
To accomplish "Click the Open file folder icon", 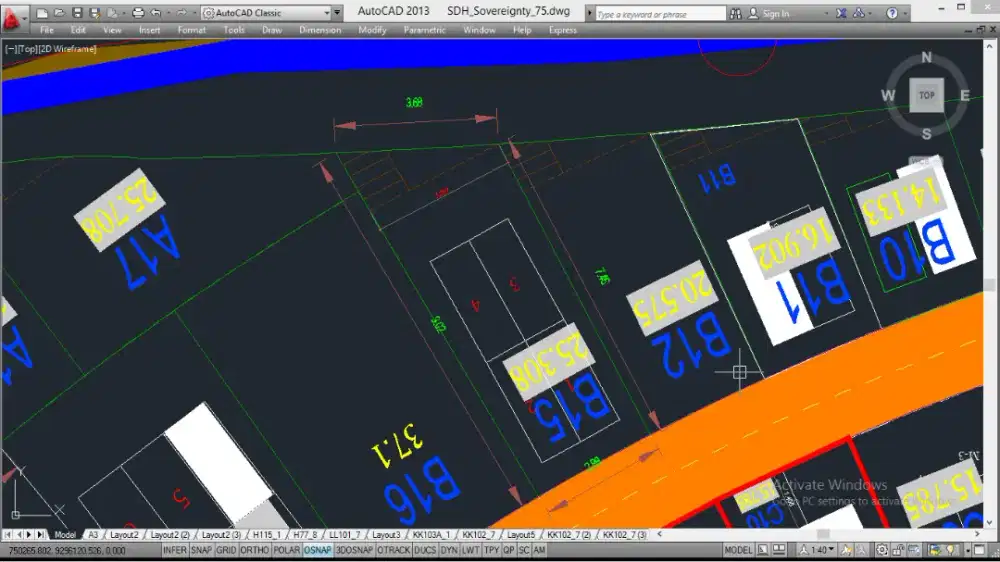I will (x=59, y=13).
